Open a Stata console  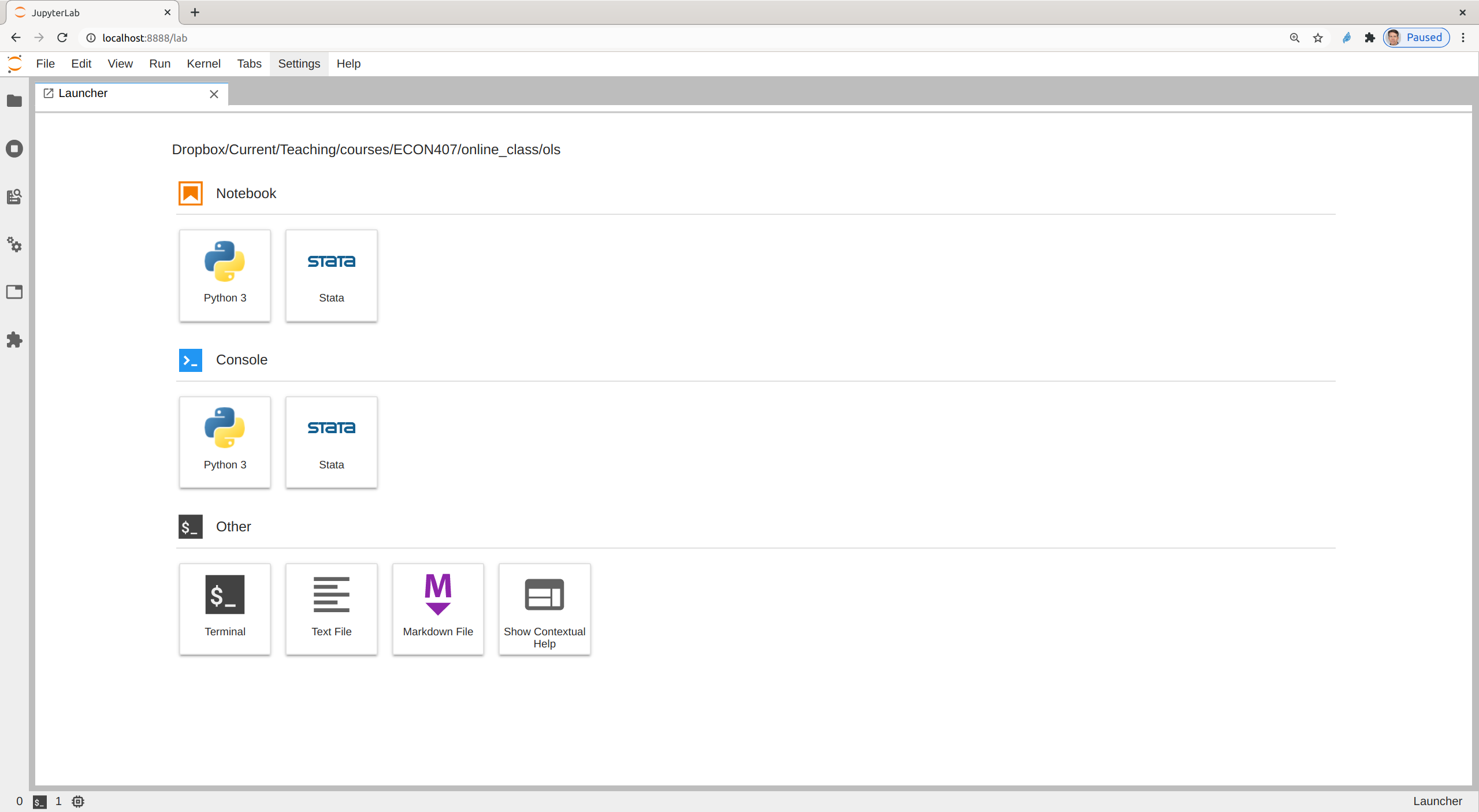point(331,442)
